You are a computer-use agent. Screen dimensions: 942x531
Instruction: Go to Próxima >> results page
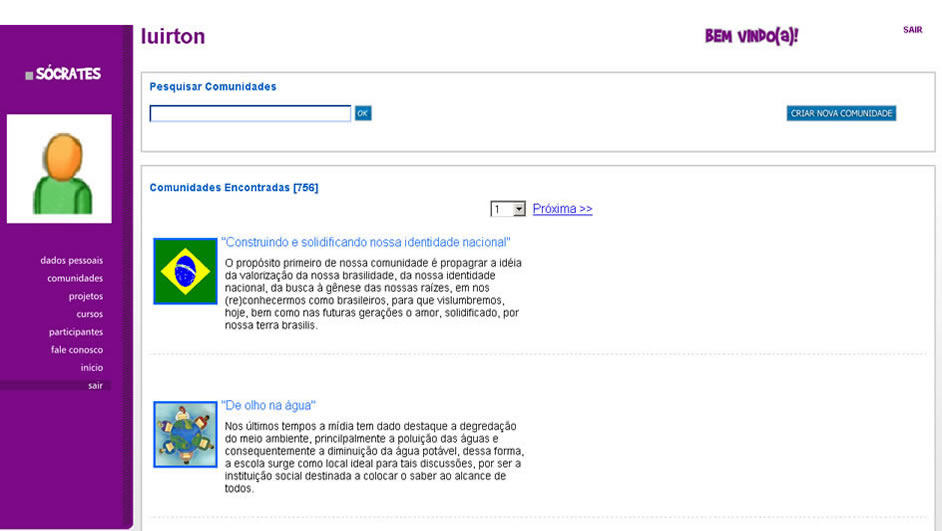pyautogui.click(x=562, y=209)
